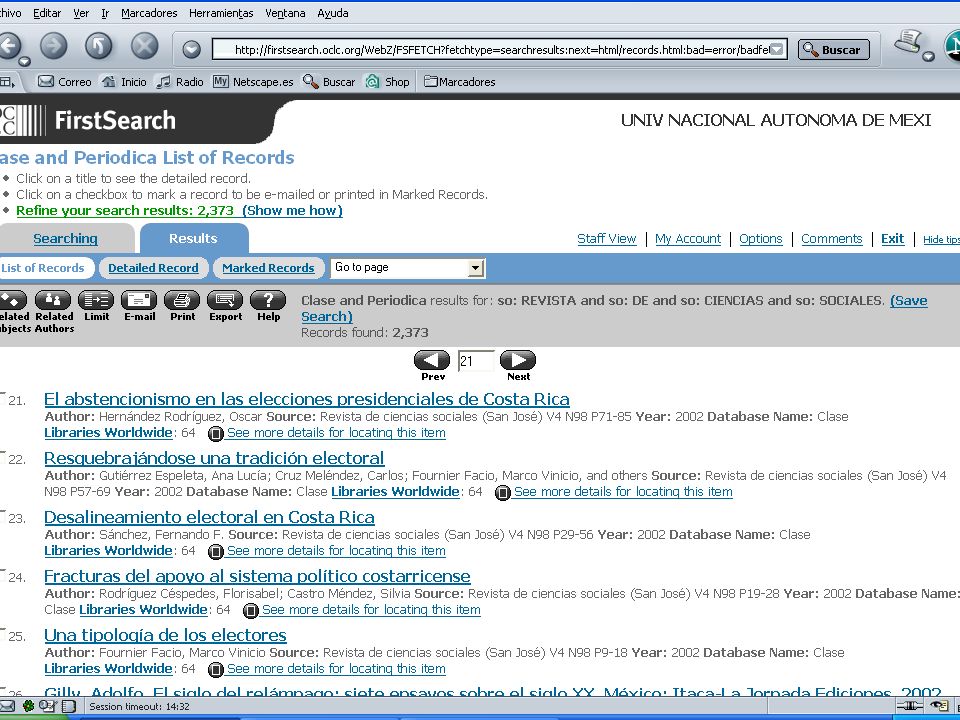Click the E-mail records icon
The image size is (960, 720).
click(x=139, y=300)
